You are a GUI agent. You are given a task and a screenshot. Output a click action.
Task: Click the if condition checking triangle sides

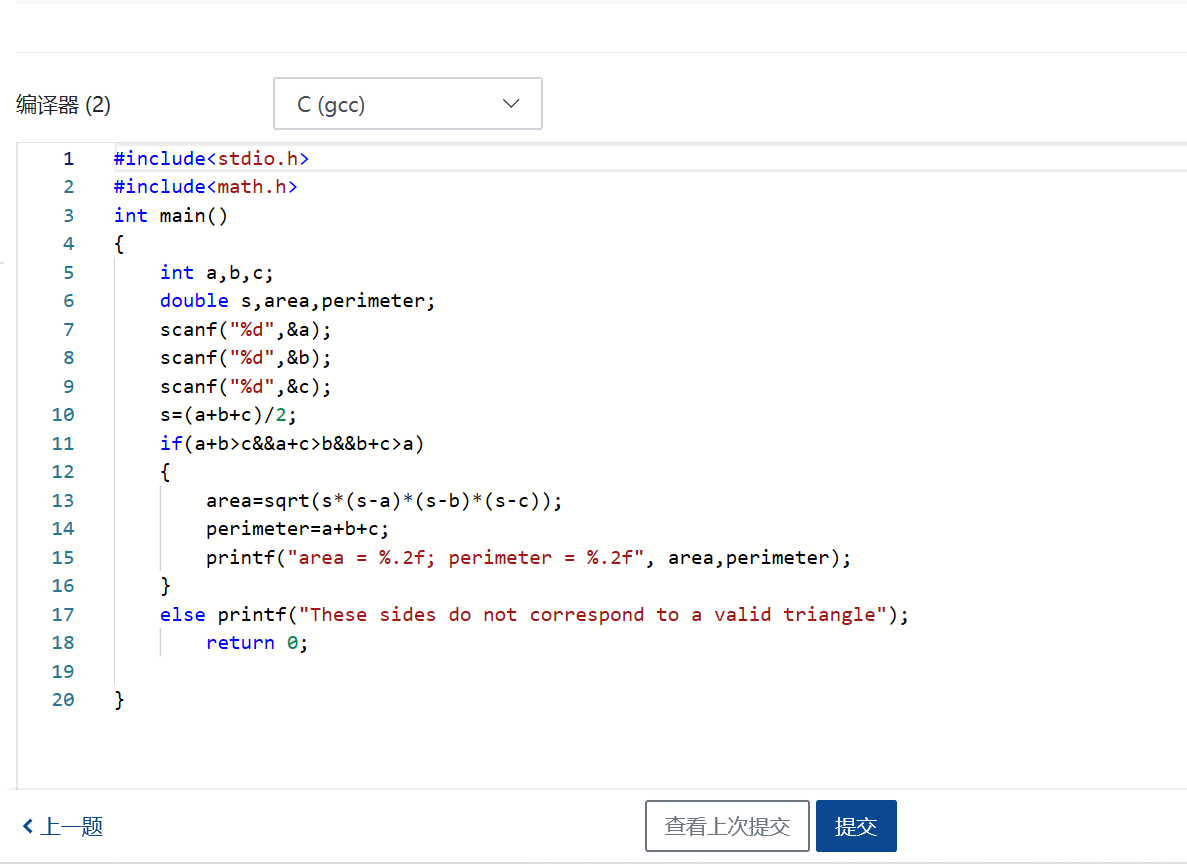pyautogui.click(x=291, y=443)
